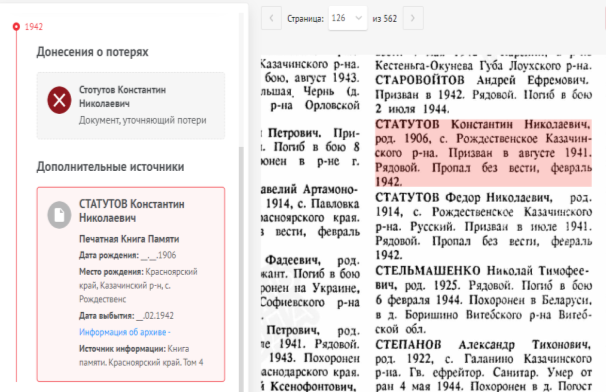The image size is (606, 392).
Task: Click the highlighted СТАТУТОВ Константин entry in book
Action: (x=483, y=153)
